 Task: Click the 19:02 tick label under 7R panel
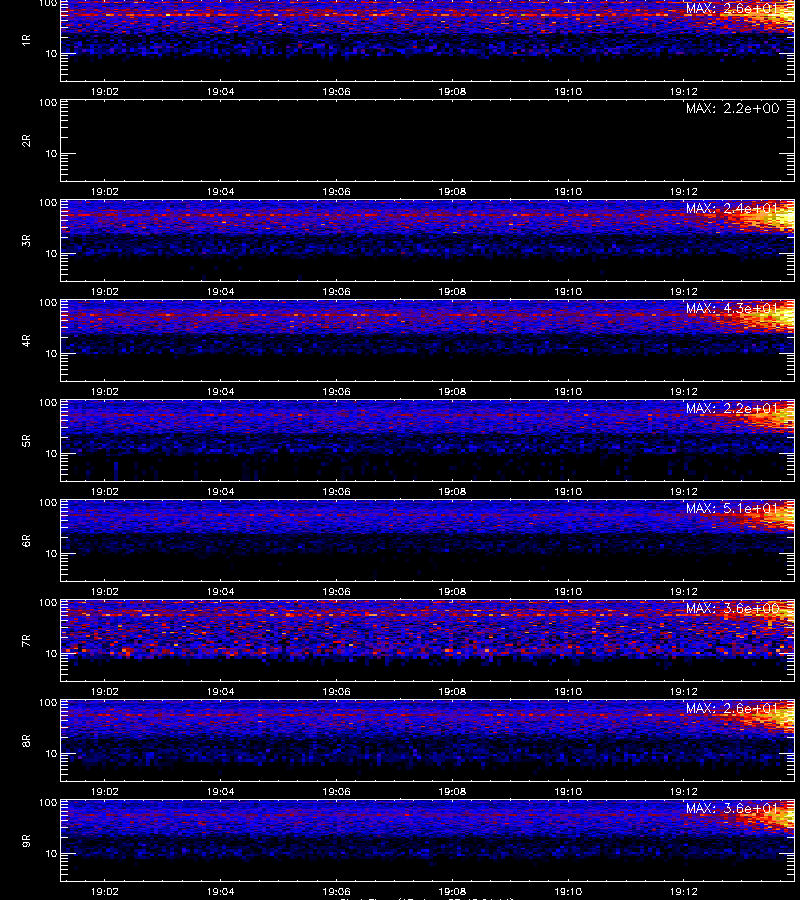click(x=104, y=692)
